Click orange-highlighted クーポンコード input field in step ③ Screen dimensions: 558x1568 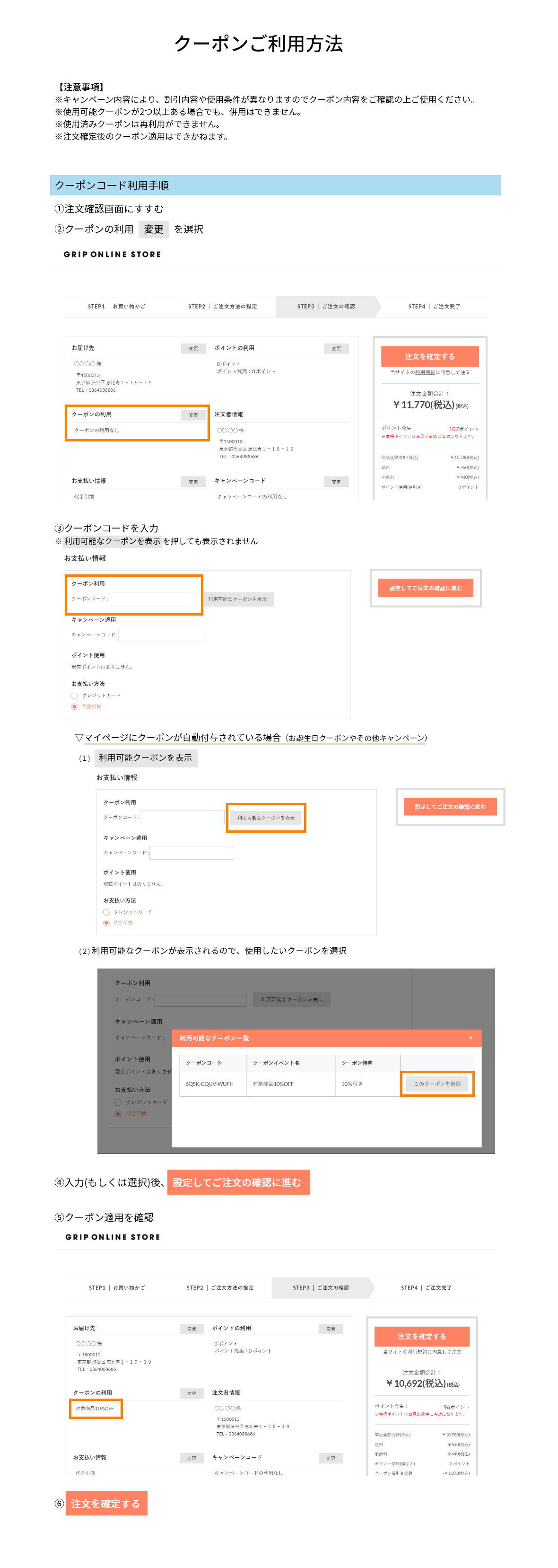tap(151, 599)
